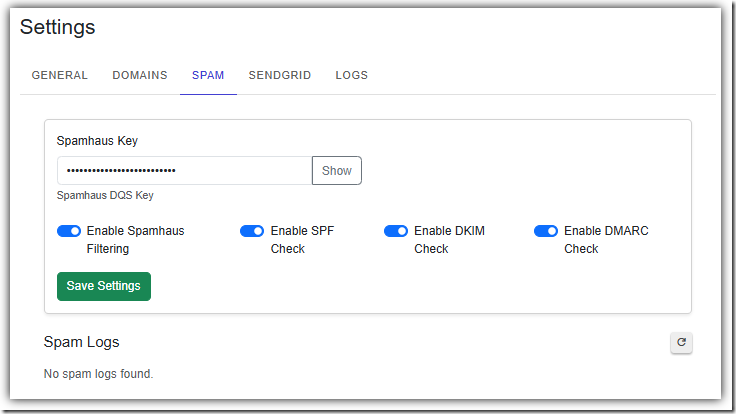Show the hidden Spamhaus key
Viewport: 736px width, 414px height.
coord(337,170)
